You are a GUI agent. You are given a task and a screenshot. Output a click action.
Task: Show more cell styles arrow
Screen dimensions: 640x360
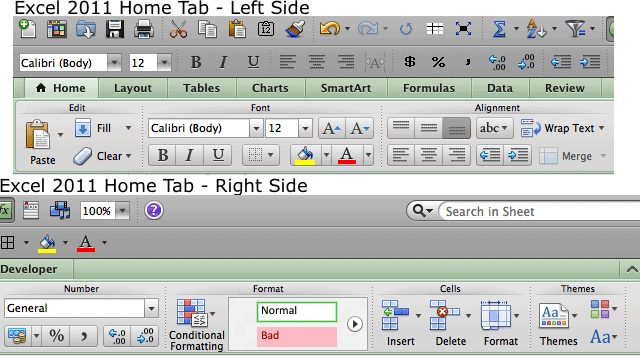click(x=355, y=324)
